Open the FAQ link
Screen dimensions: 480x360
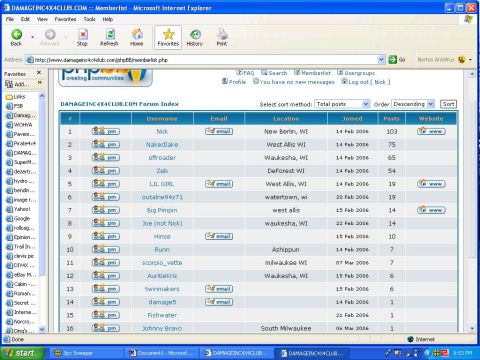pos(249,73)
